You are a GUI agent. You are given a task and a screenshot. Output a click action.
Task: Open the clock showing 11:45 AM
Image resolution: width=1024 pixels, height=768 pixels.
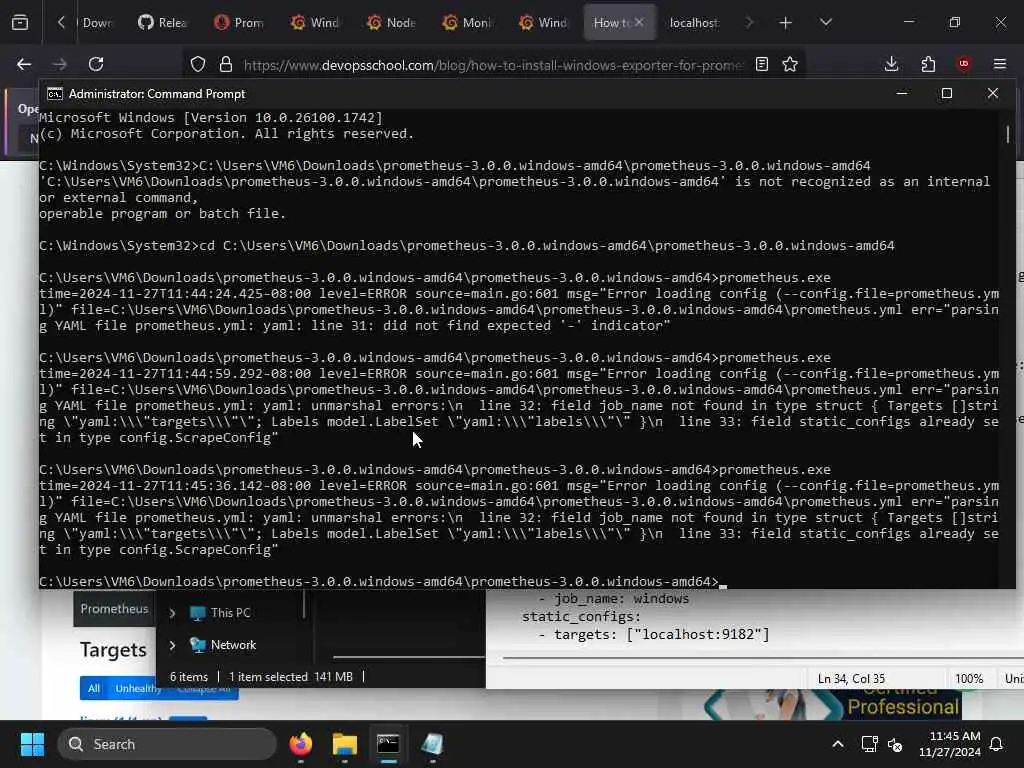(950, 744)
